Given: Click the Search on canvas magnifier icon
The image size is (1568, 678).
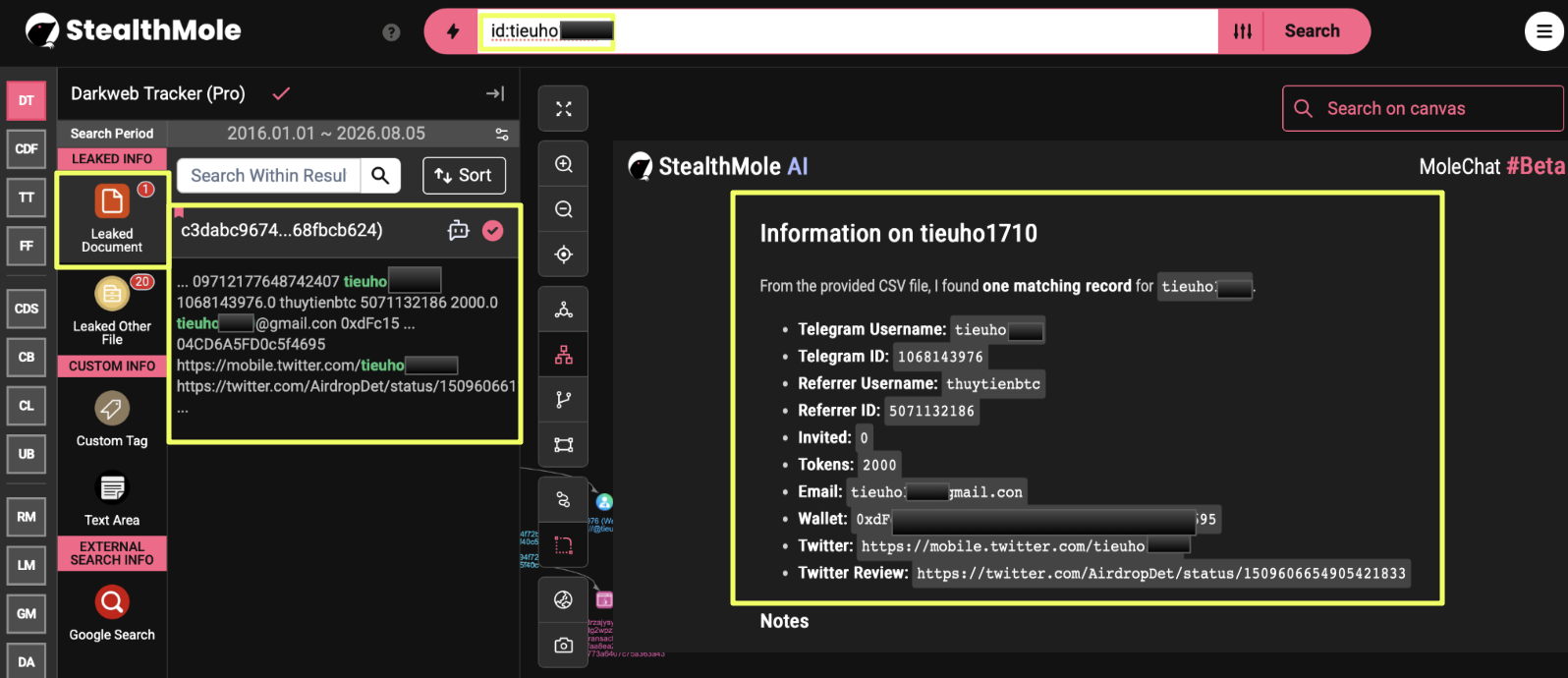Looking at the screenshot, I should (1303, 108).
